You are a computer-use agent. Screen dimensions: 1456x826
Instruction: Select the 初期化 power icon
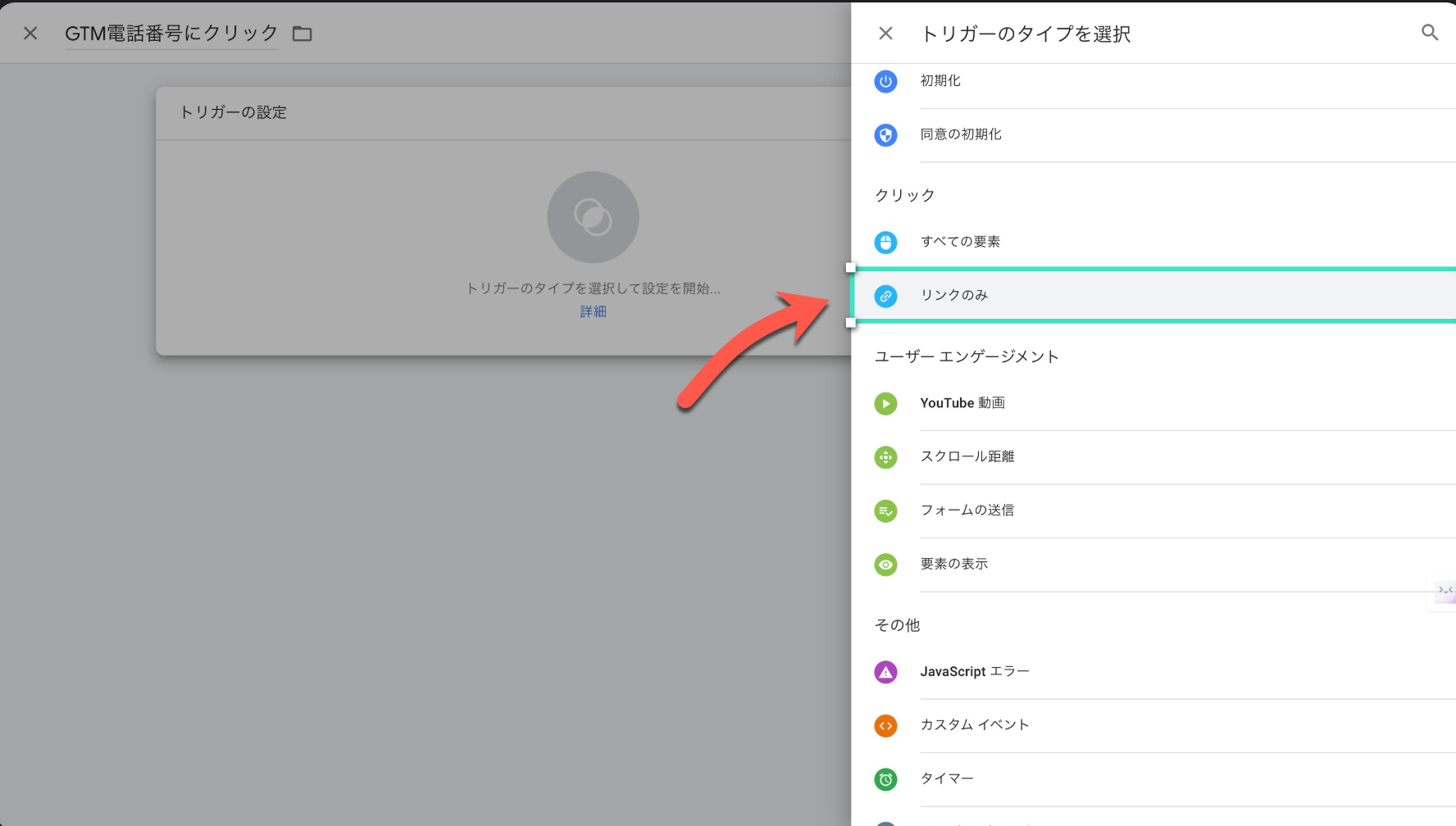tap(885, 81)
